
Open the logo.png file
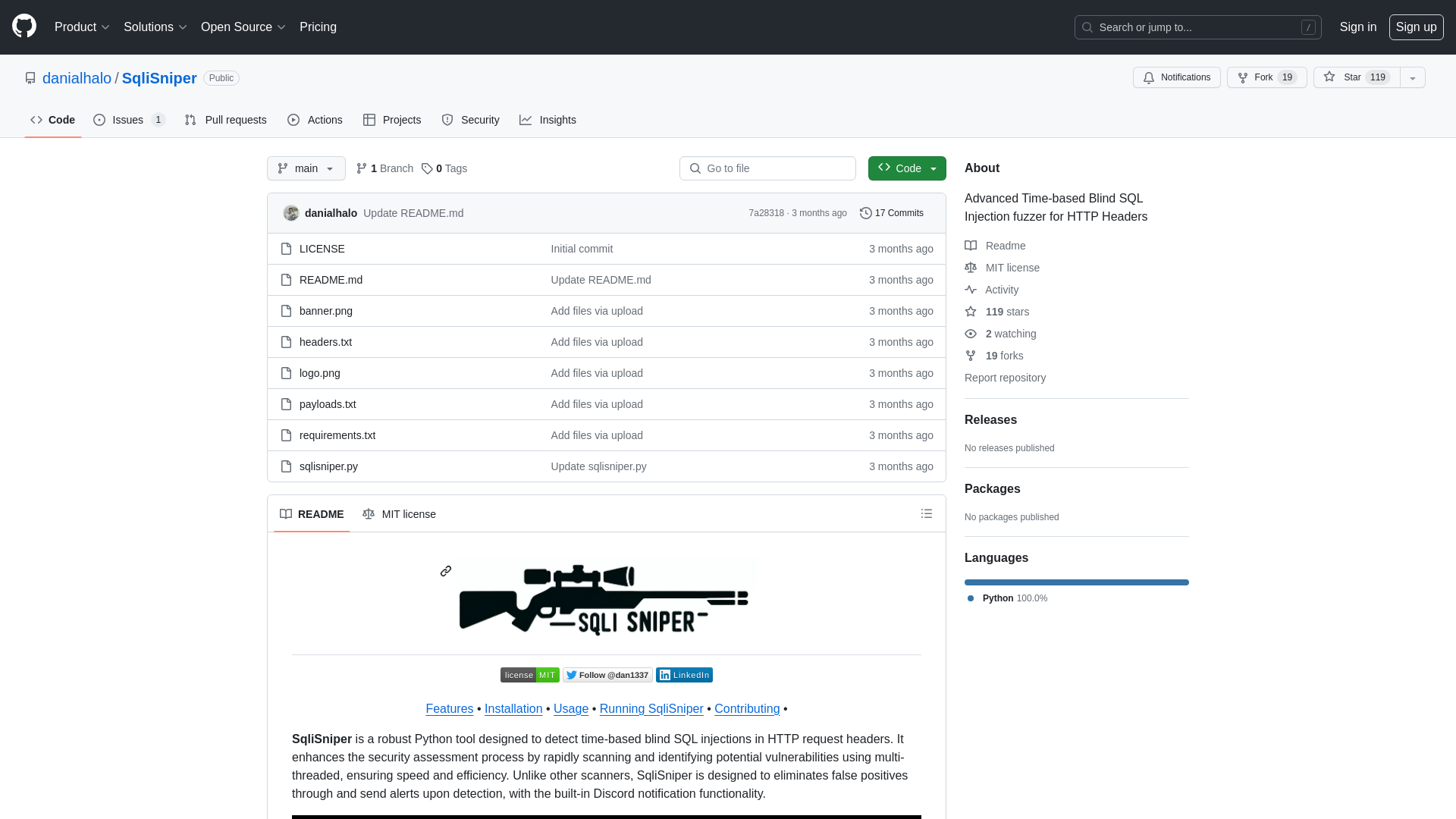tap(320, 373)
